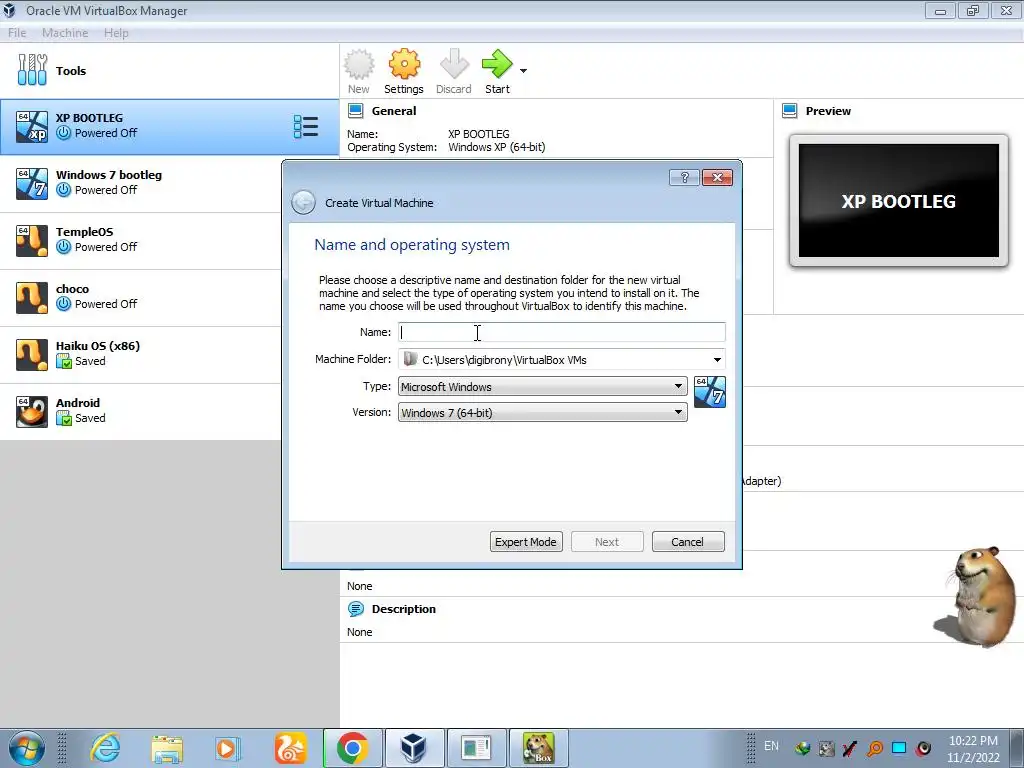Viewport: 1024px width, 768px height.
Task: Open XP BOOTLEG machine menu list icon
Action: (x=306, y=127)
